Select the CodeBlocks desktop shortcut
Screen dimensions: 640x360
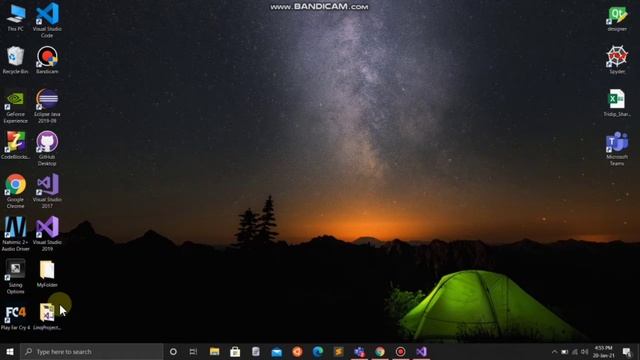click(16, 145)
